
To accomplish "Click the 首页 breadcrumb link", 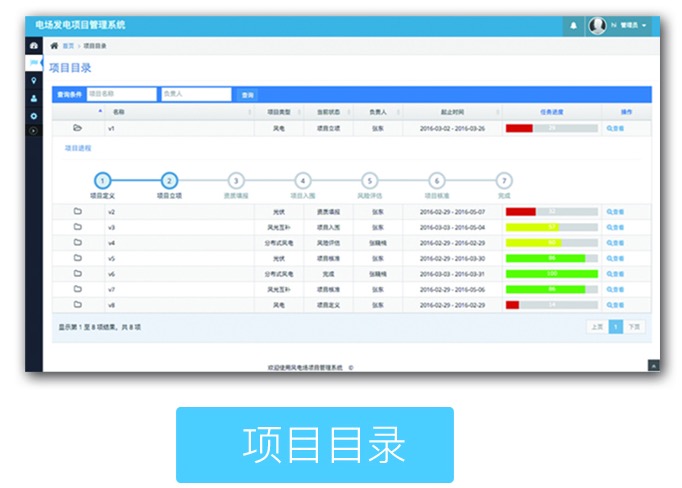I will tap(68, 46).
